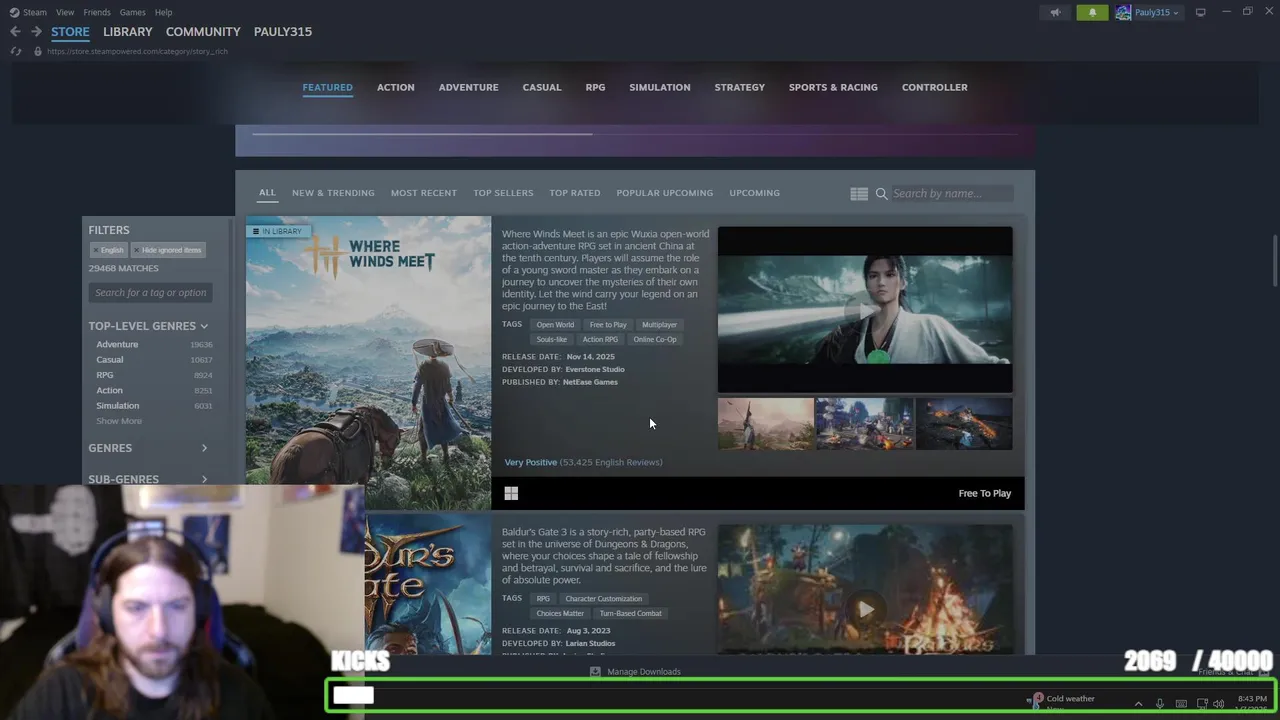Click the search magnifier icon
Screen dimensions: 1280x720
click(x=882, y=194)
